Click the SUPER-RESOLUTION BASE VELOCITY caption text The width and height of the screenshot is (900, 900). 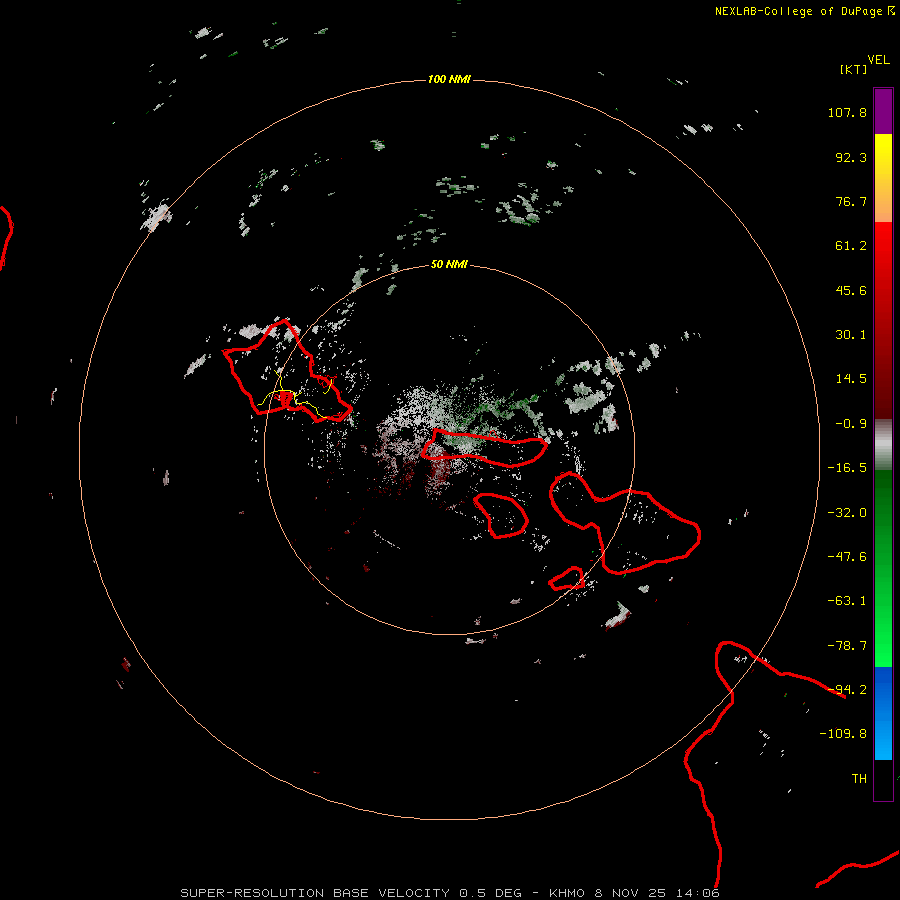[x=315, y=893]
